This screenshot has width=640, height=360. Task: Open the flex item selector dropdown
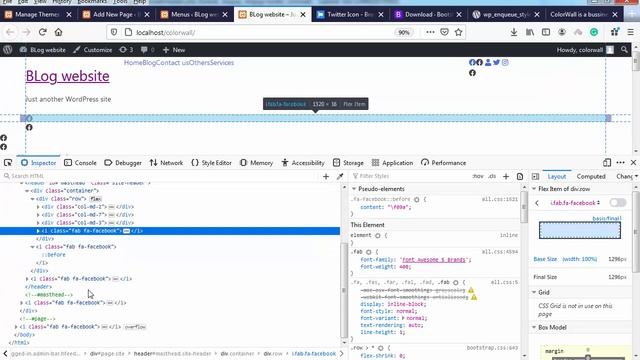tap(576, 203)
